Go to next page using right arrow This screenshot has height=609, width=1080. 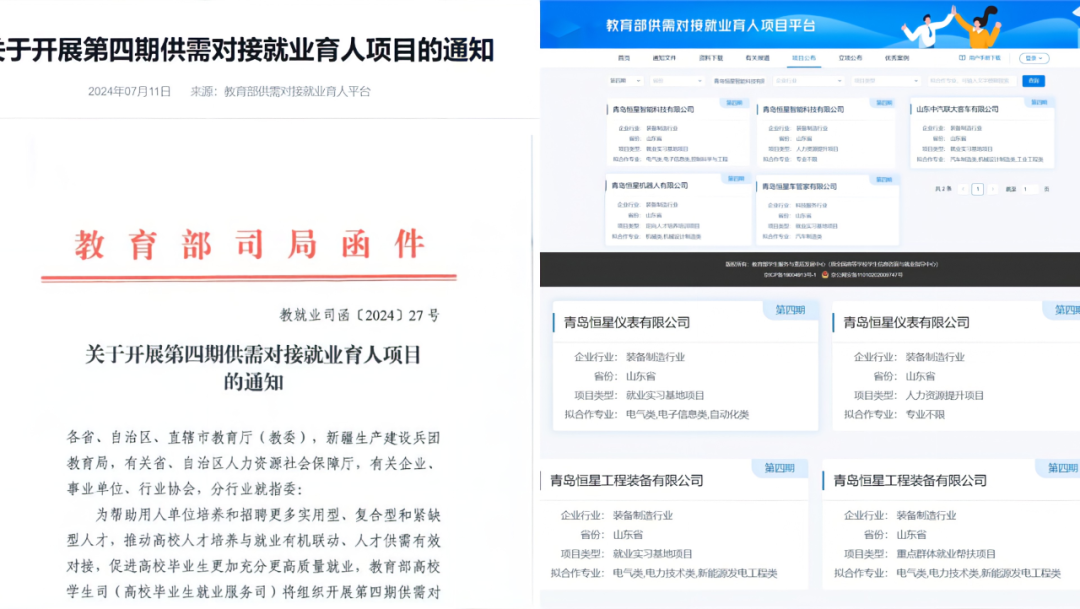tap(993, 189)
